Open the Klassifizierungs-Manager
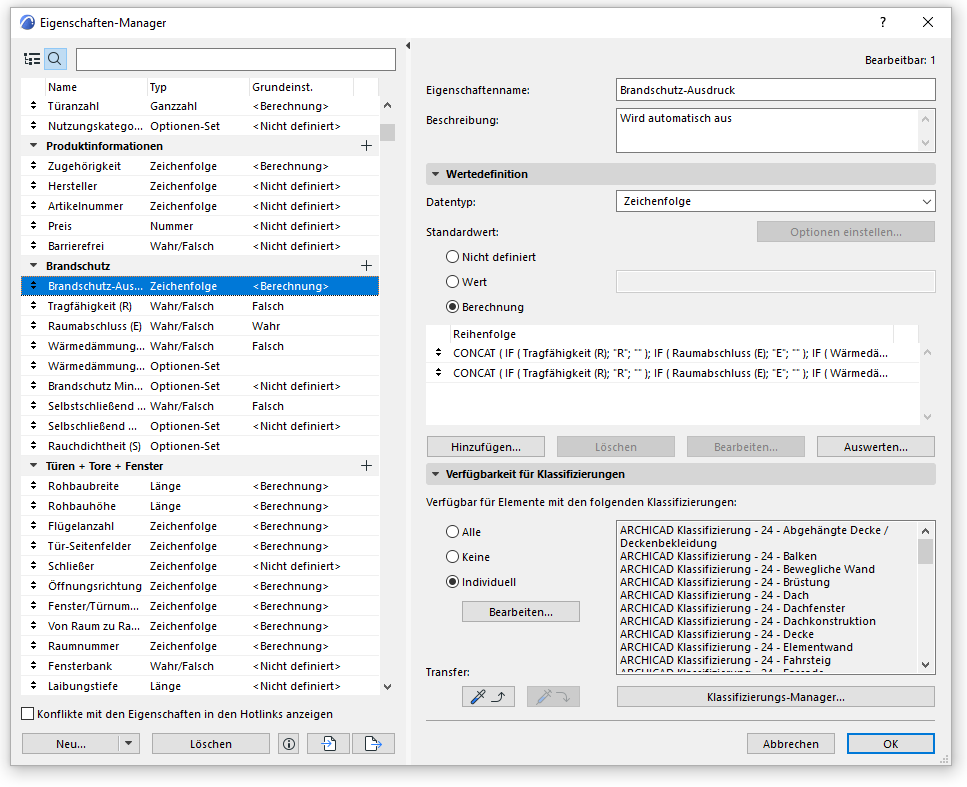This screenshot has width=967, height=787. [x=775, y=697]
